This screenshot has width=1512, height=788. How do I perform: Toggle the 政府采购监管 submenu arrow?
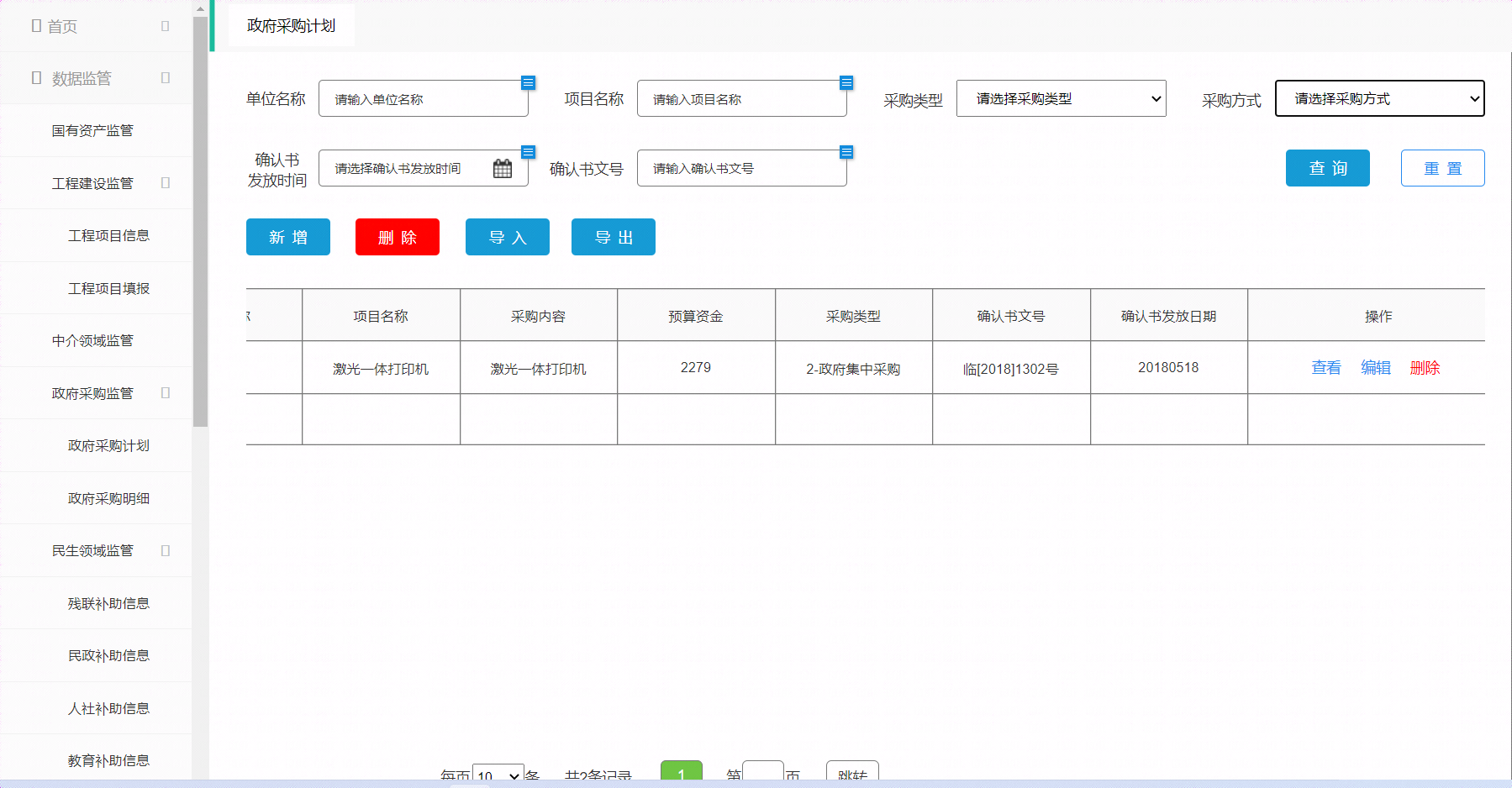tap(165, 393)
